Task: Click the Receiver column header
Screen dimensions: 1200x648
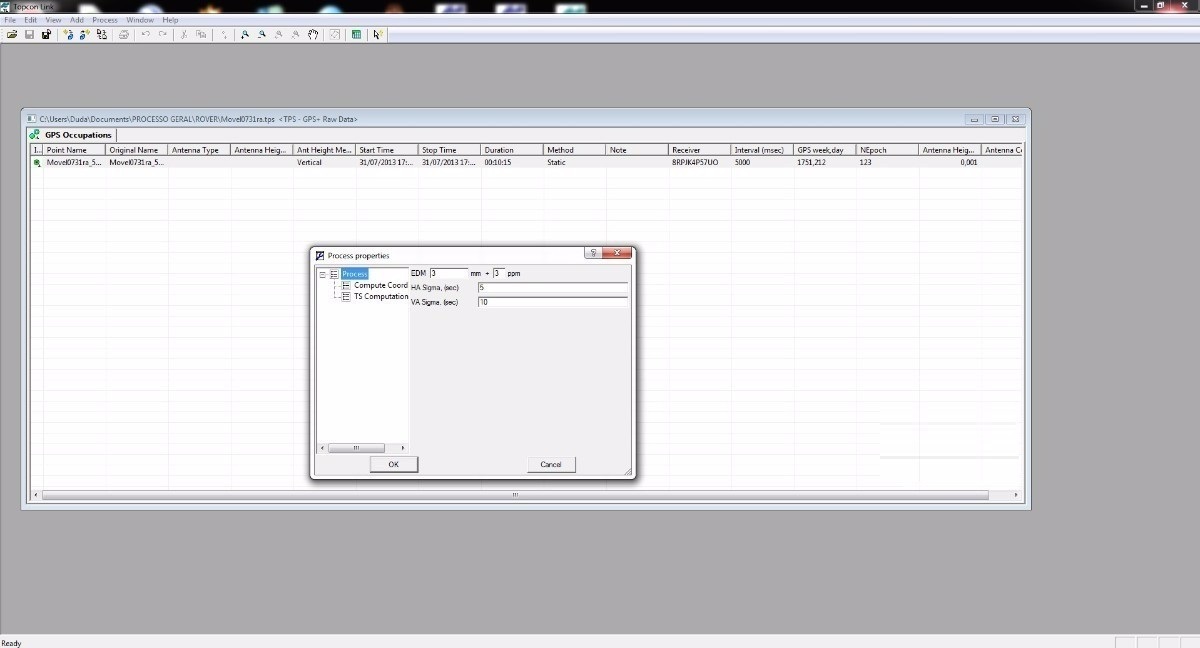Action: coord(700,150)
